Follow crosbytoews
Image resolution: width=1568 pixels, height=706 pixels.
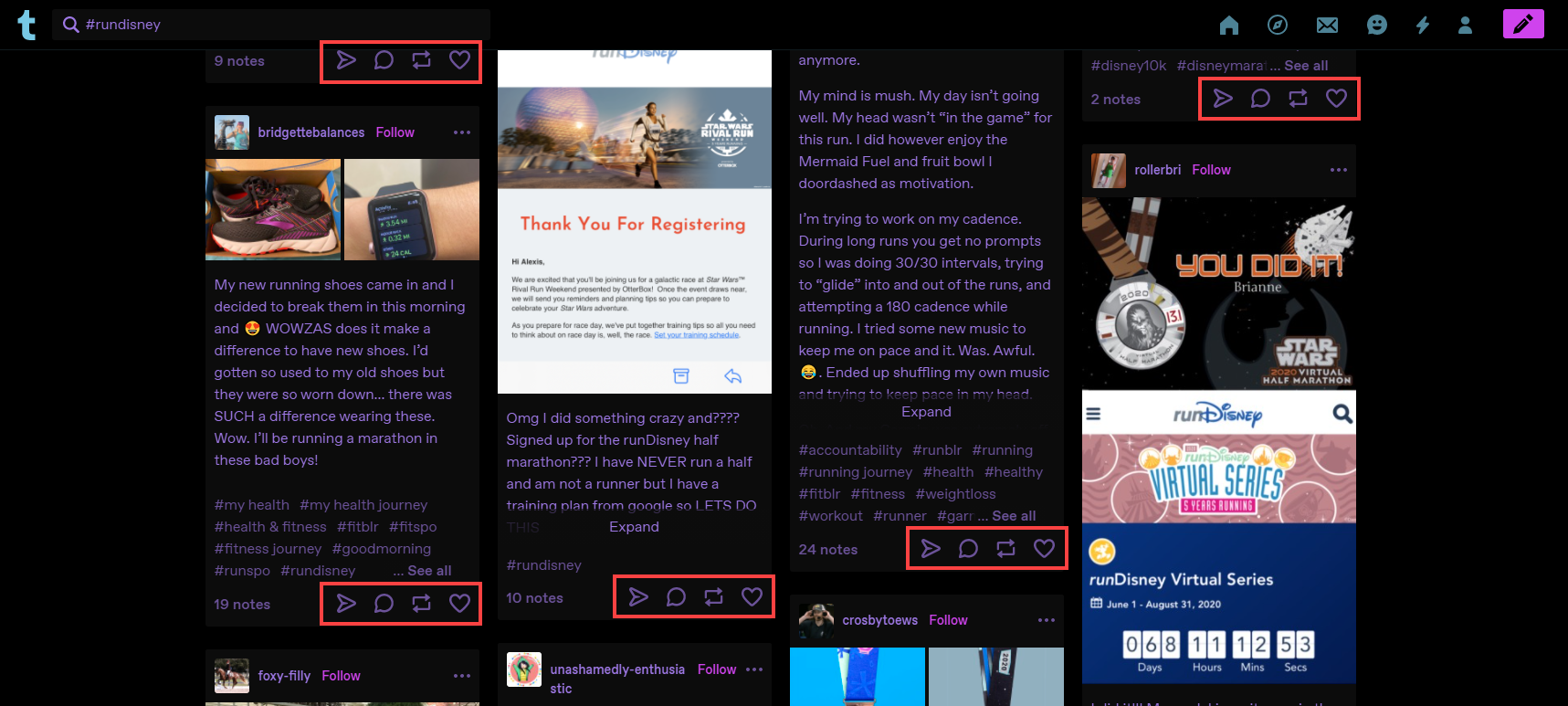948,620
